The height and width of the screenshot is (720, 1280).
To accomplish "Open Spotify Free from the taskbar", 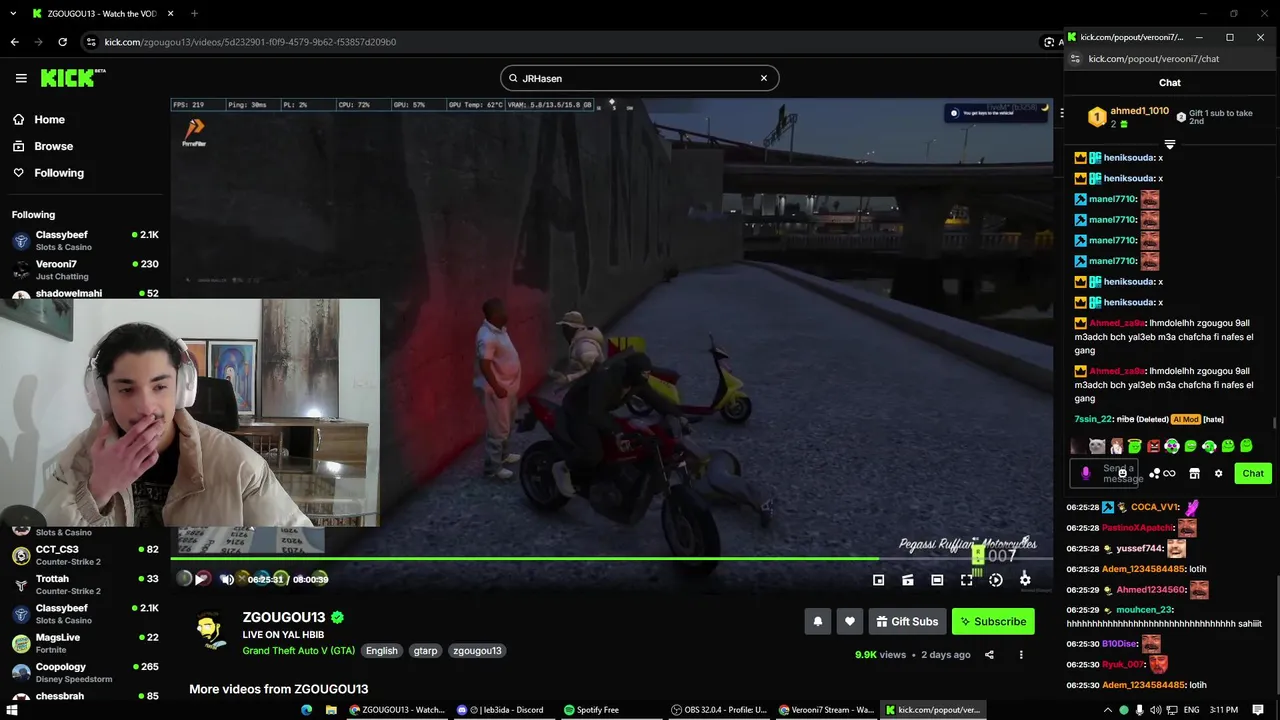I will pos(591,710).
